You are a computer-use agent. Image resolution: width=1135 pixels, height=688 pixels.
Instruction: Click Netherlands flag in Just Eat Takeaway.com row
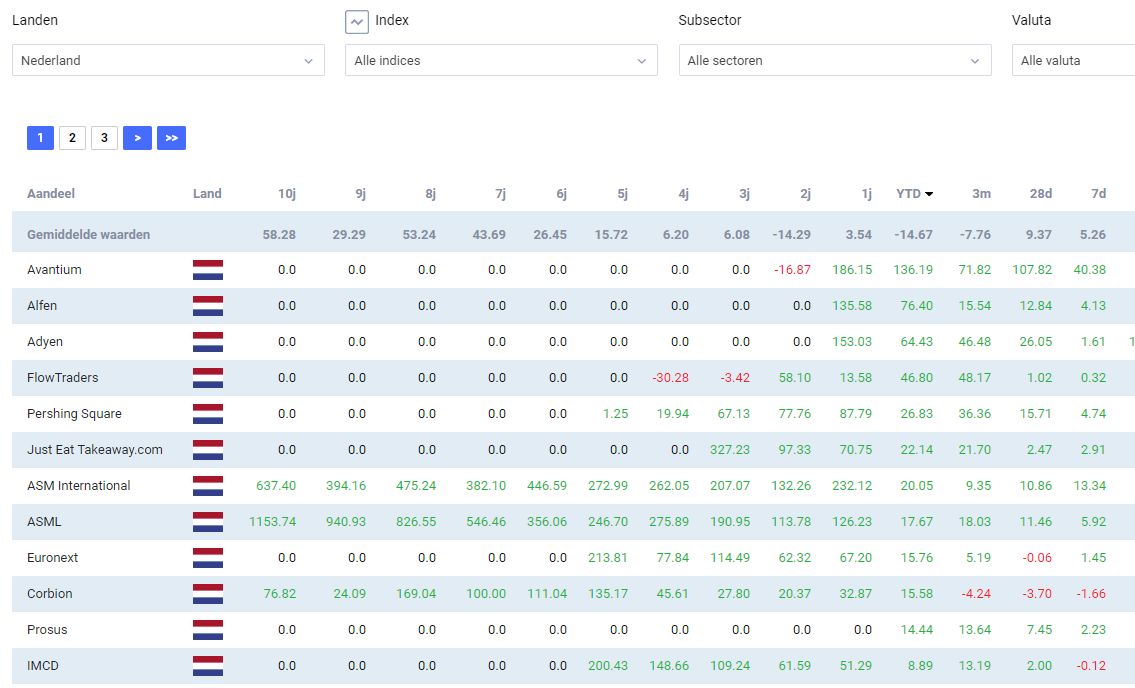(x=208, y=450)
